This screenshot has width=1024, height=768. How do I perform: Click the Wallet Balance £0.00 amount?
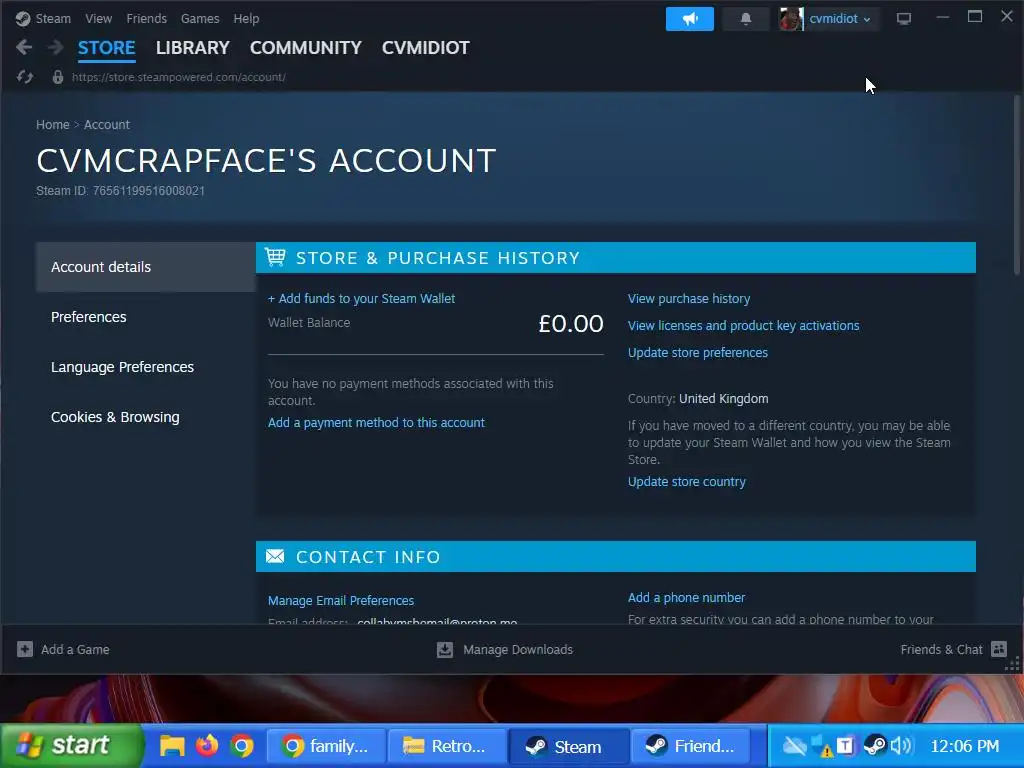[x=570, y=324]
